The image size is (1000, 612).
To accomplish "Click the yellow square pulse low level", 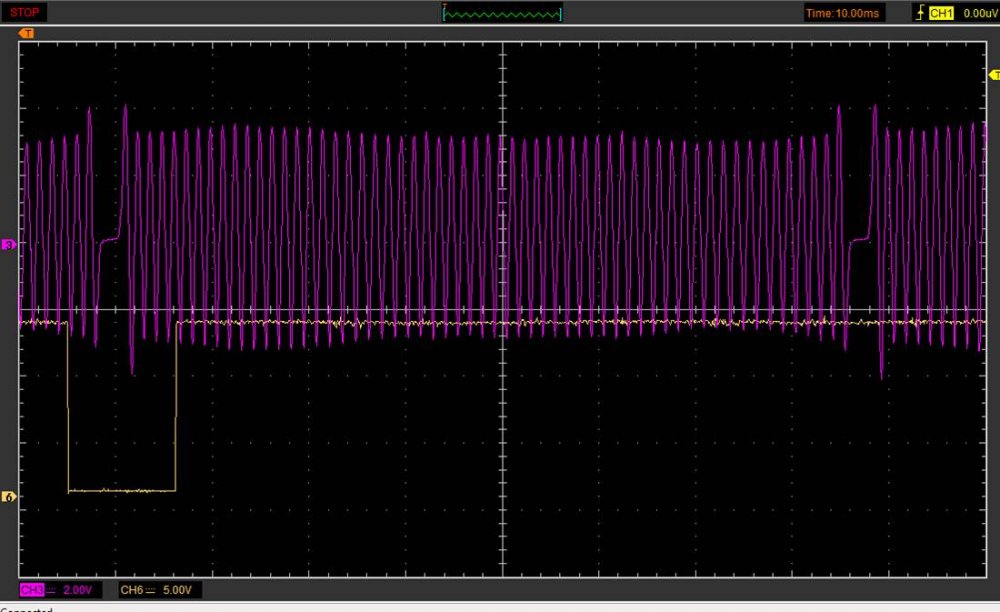I will click(121, 491).
